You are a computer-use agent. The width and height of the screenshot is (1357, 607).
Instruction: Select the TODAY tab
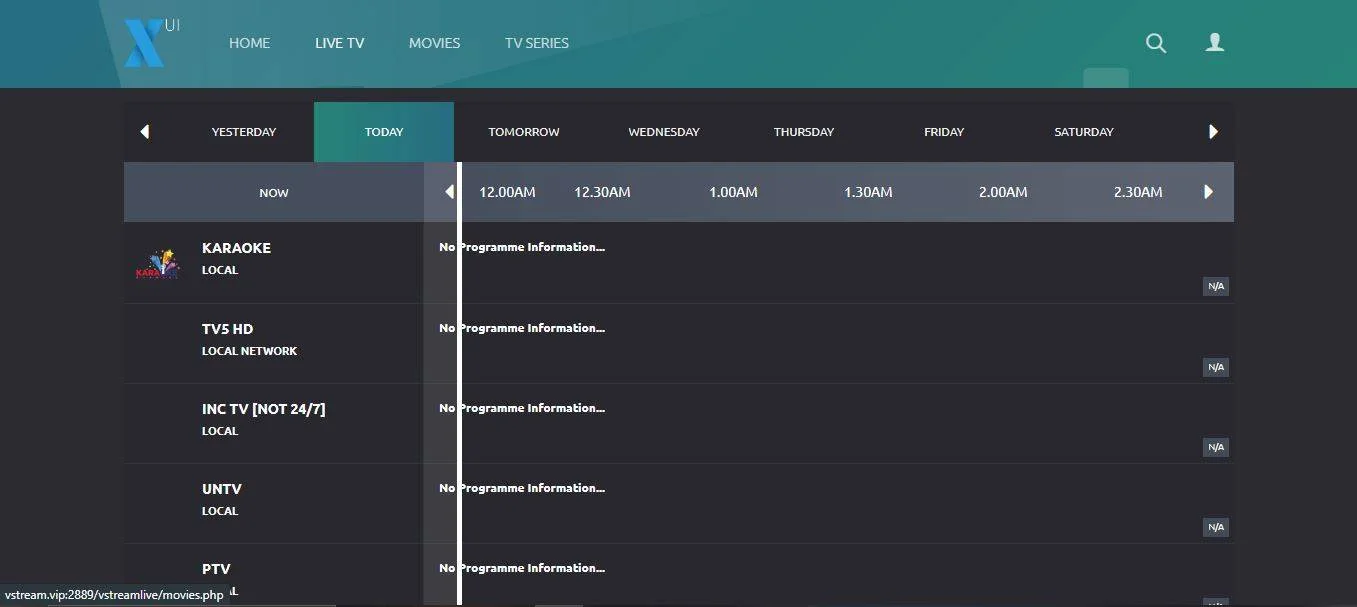pos(384,132)
